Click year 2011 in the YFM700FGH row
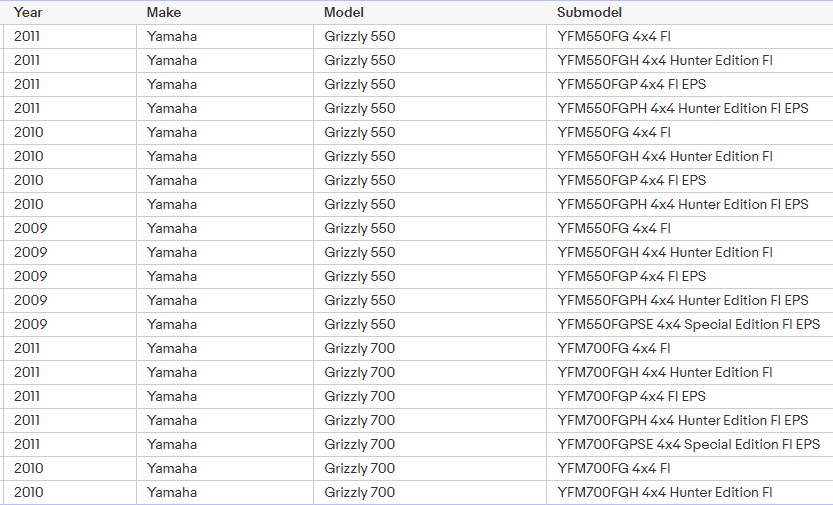 point(28,372)
